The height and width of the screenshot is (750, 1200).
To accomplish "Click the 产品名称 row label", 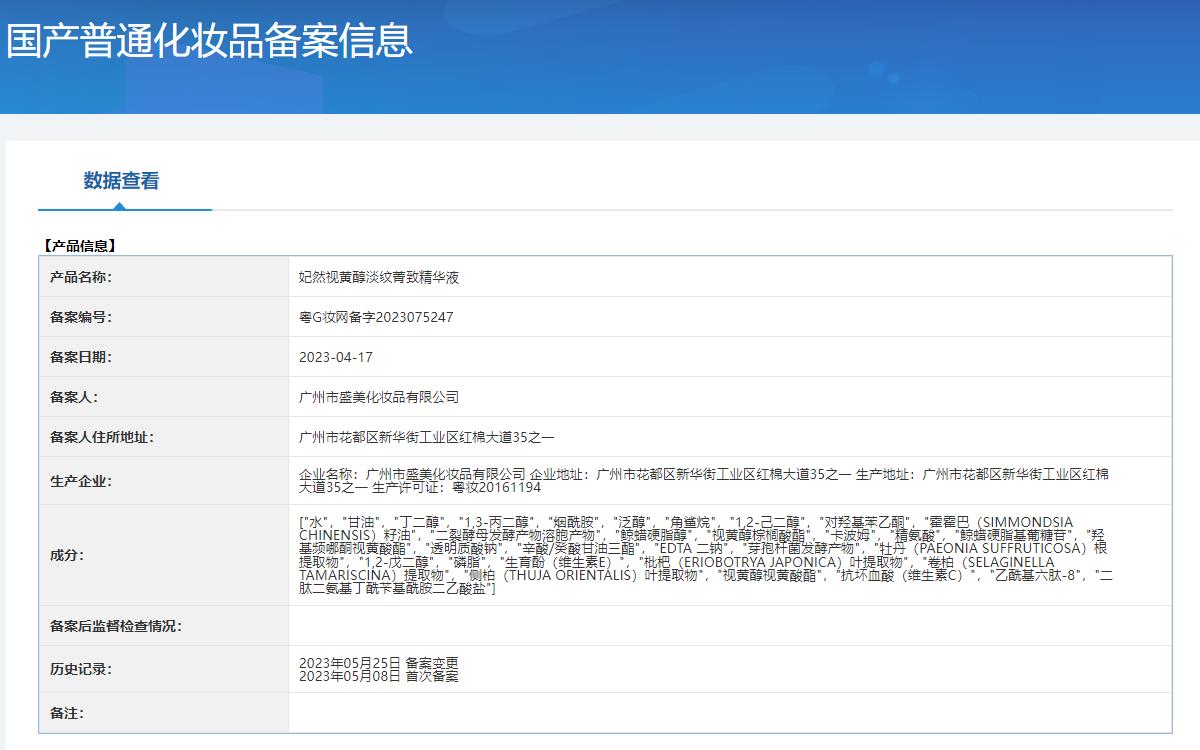I will coord(81,277).
